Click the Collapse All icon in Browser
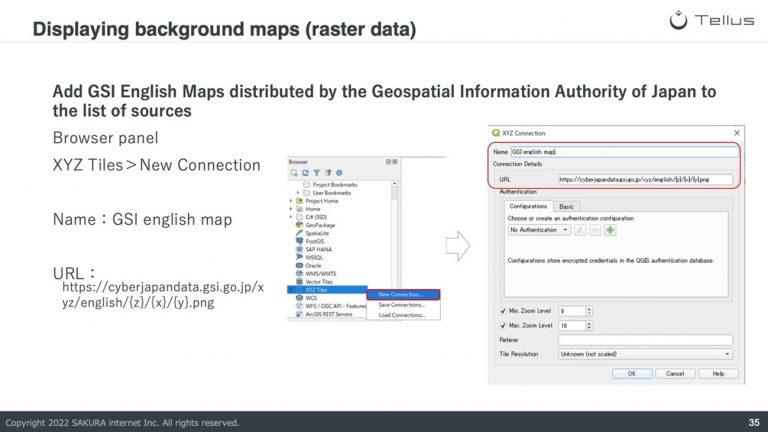768x432 pixels. pyautogui.click(x=328, y=173)
